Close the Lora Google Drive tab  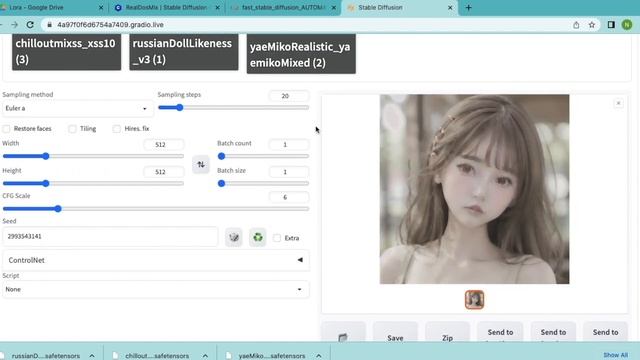point(101,8)
